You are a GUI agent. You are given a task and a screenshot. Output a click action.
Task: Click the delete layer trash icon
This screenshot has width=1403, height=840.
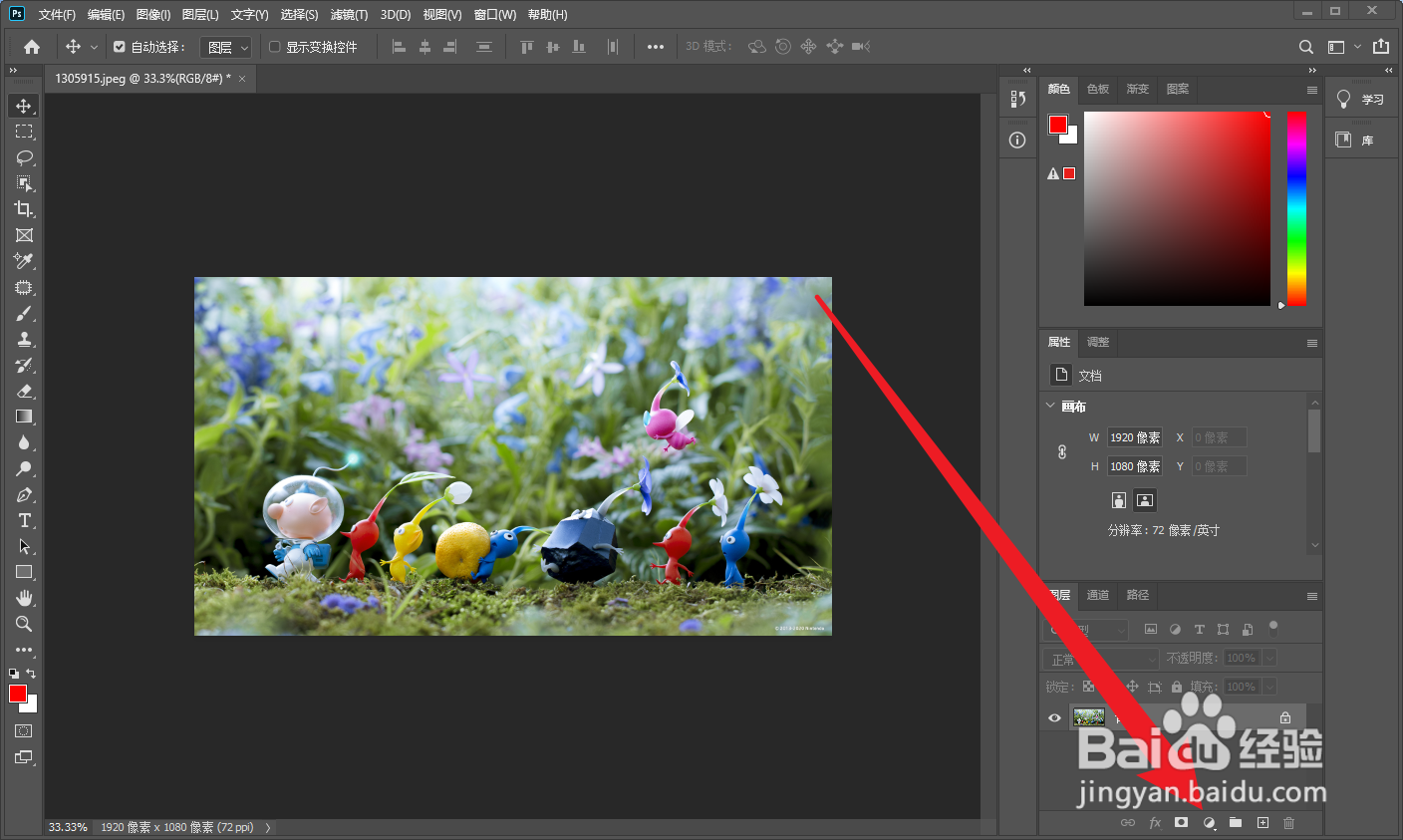coord(1288,822)
